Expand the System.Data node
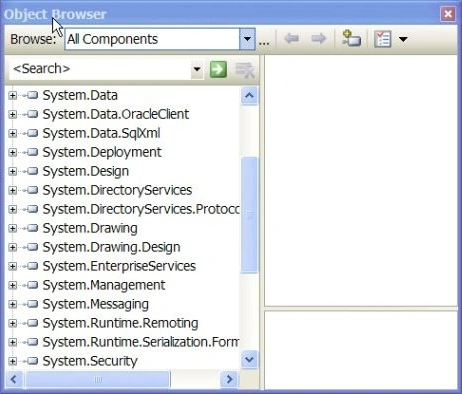 point(12,96)
